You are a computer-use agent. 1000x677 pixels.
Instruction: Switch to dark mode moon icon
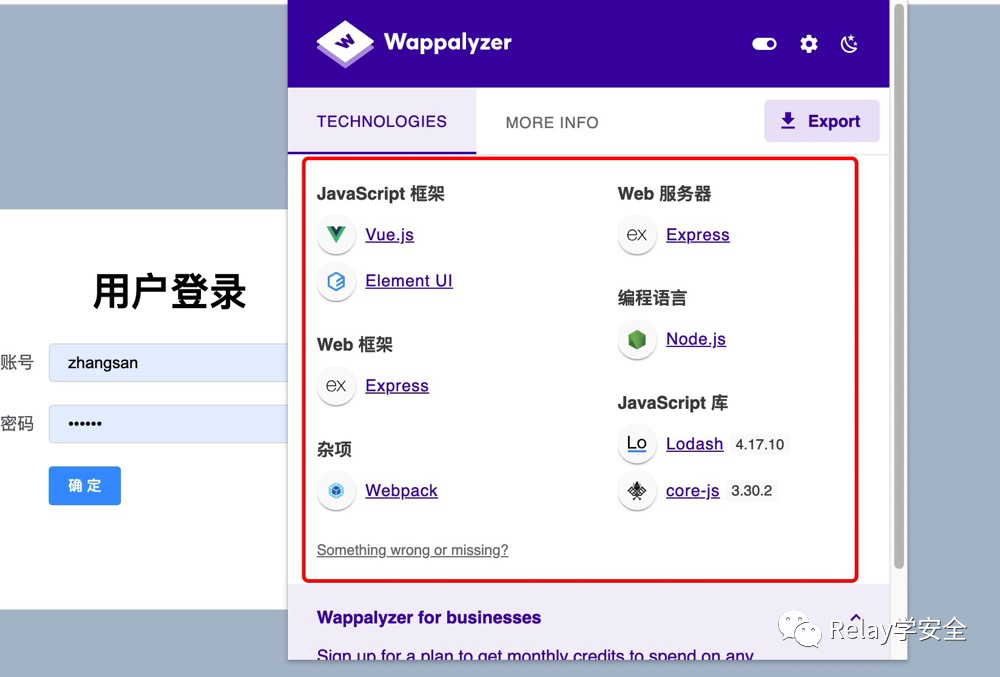click(x=849, y=44)
